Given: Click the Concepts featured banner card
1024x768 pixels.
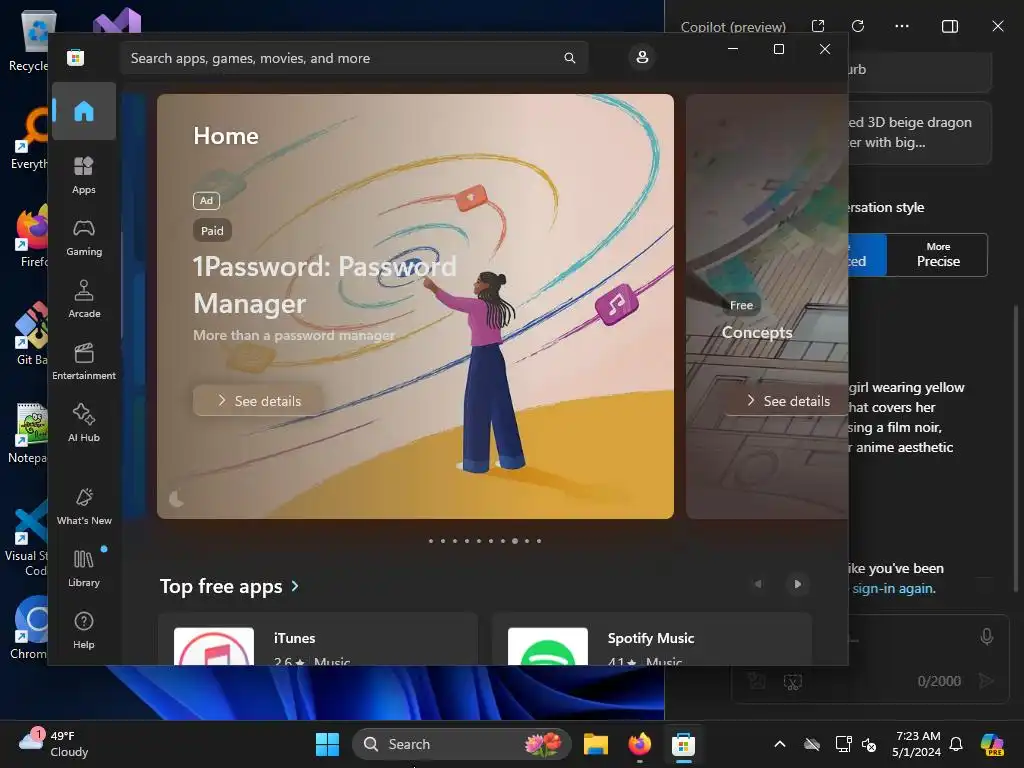Looking at the screenshot, I should (767, 306).
